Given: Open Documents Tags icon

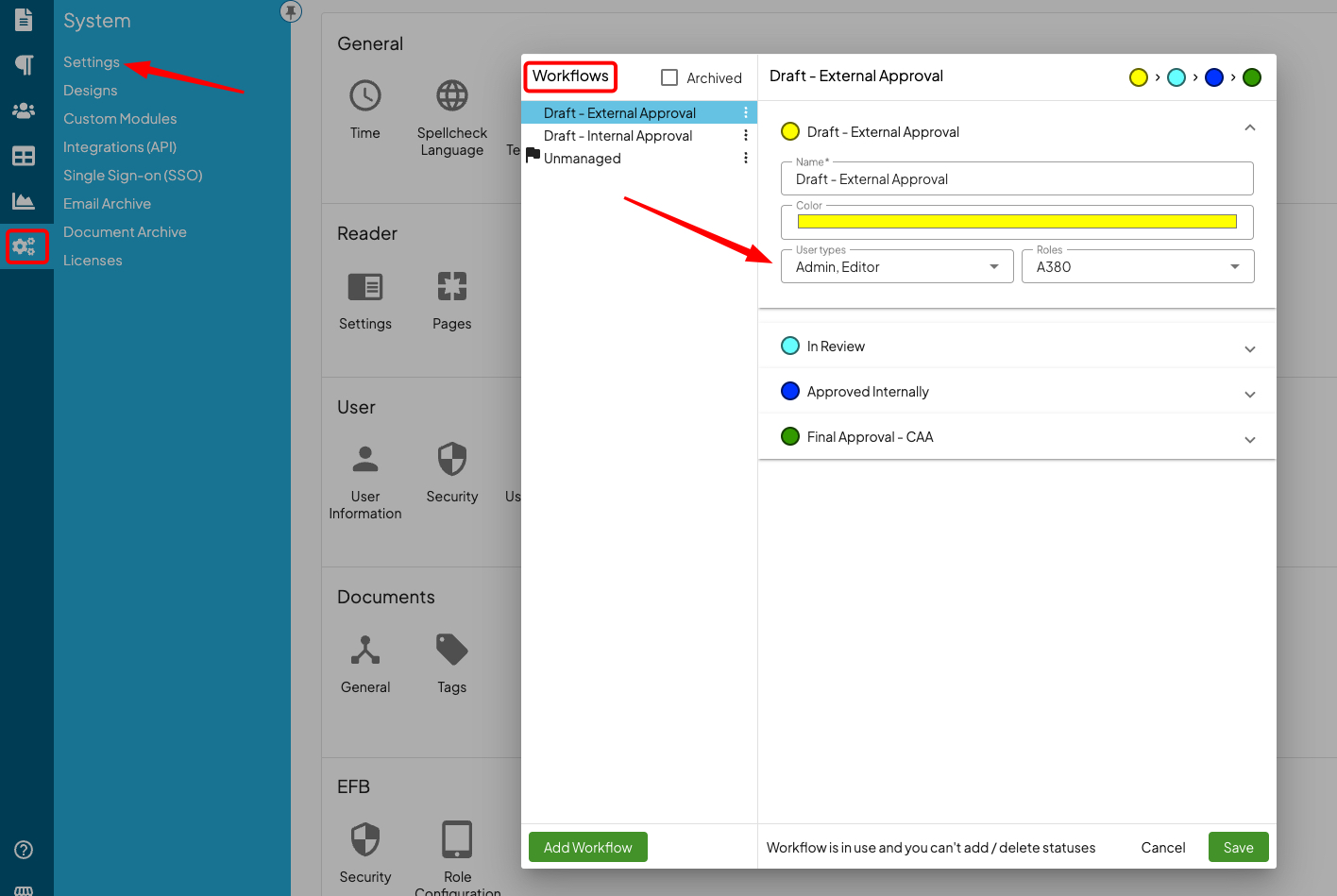Looking at the screenshot, I should point(452,650).
